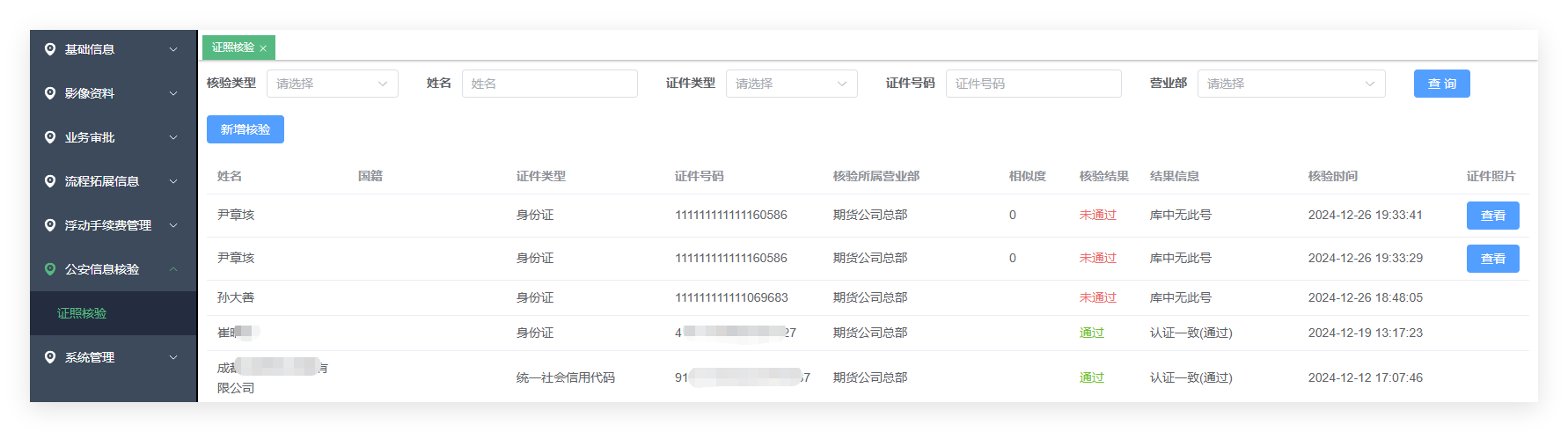Expand the 系统管理 chevron
This screenshot has width=1568, height=432.
coord(173,357)
